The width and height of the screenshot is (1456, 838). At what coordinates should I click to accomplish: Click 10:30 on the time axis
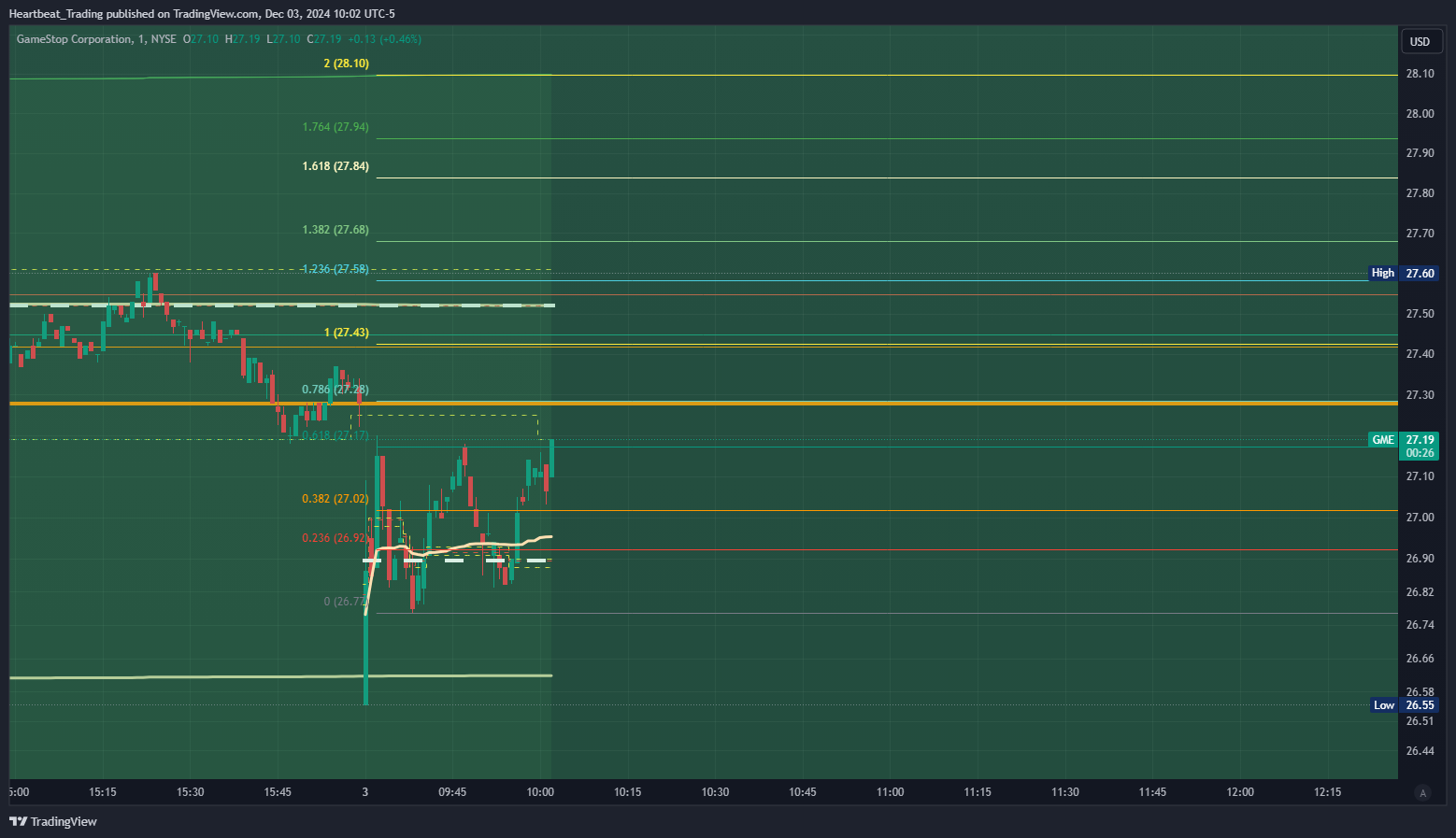(x=715, y=792)
